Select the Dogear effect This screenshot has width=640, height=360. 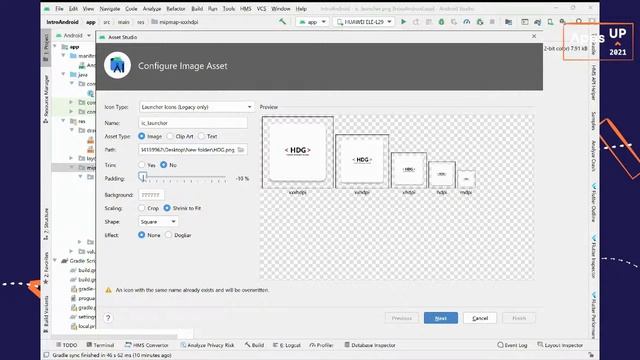[169, 235]
